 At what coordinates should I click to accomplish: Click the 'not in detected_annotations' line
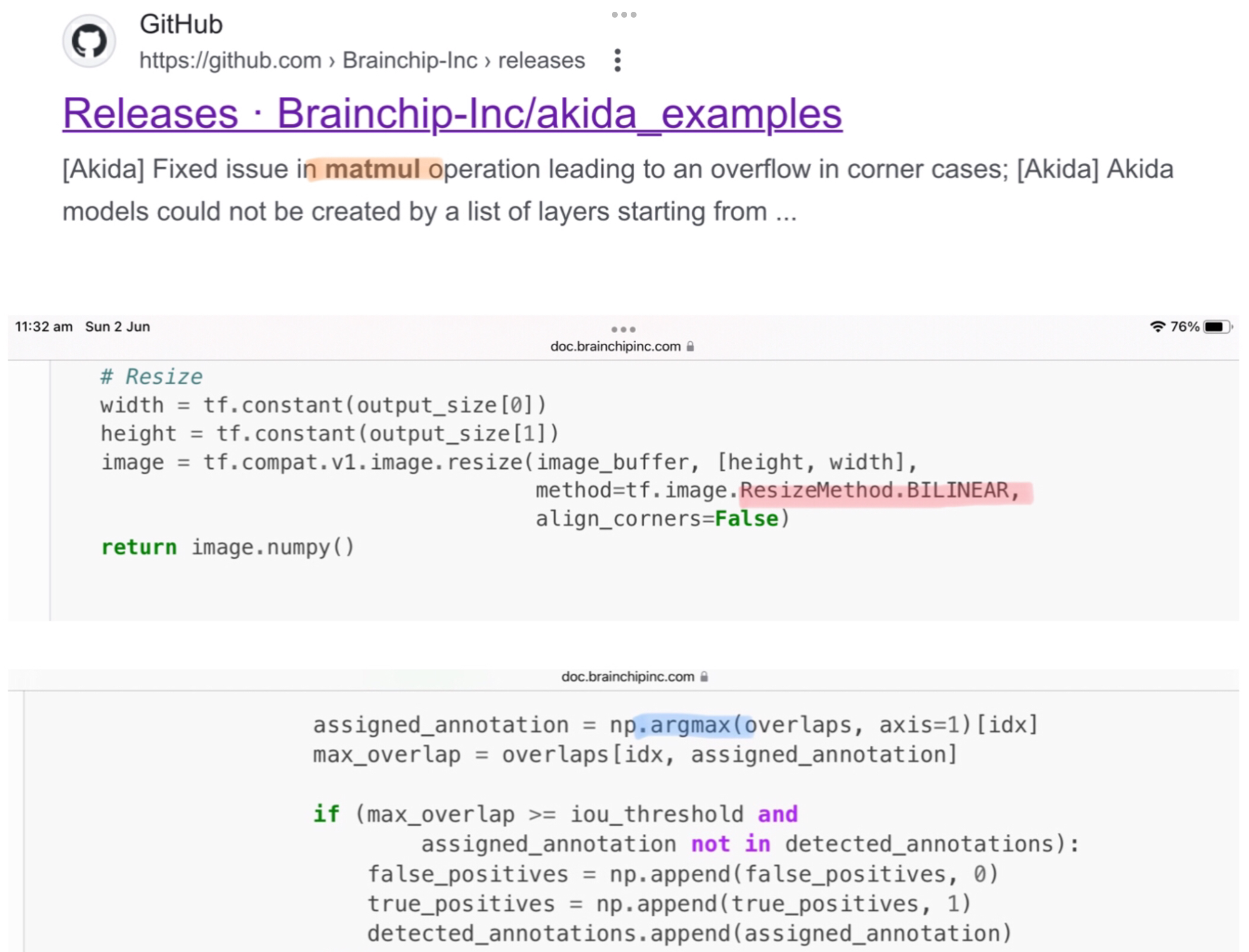[751, 844]
